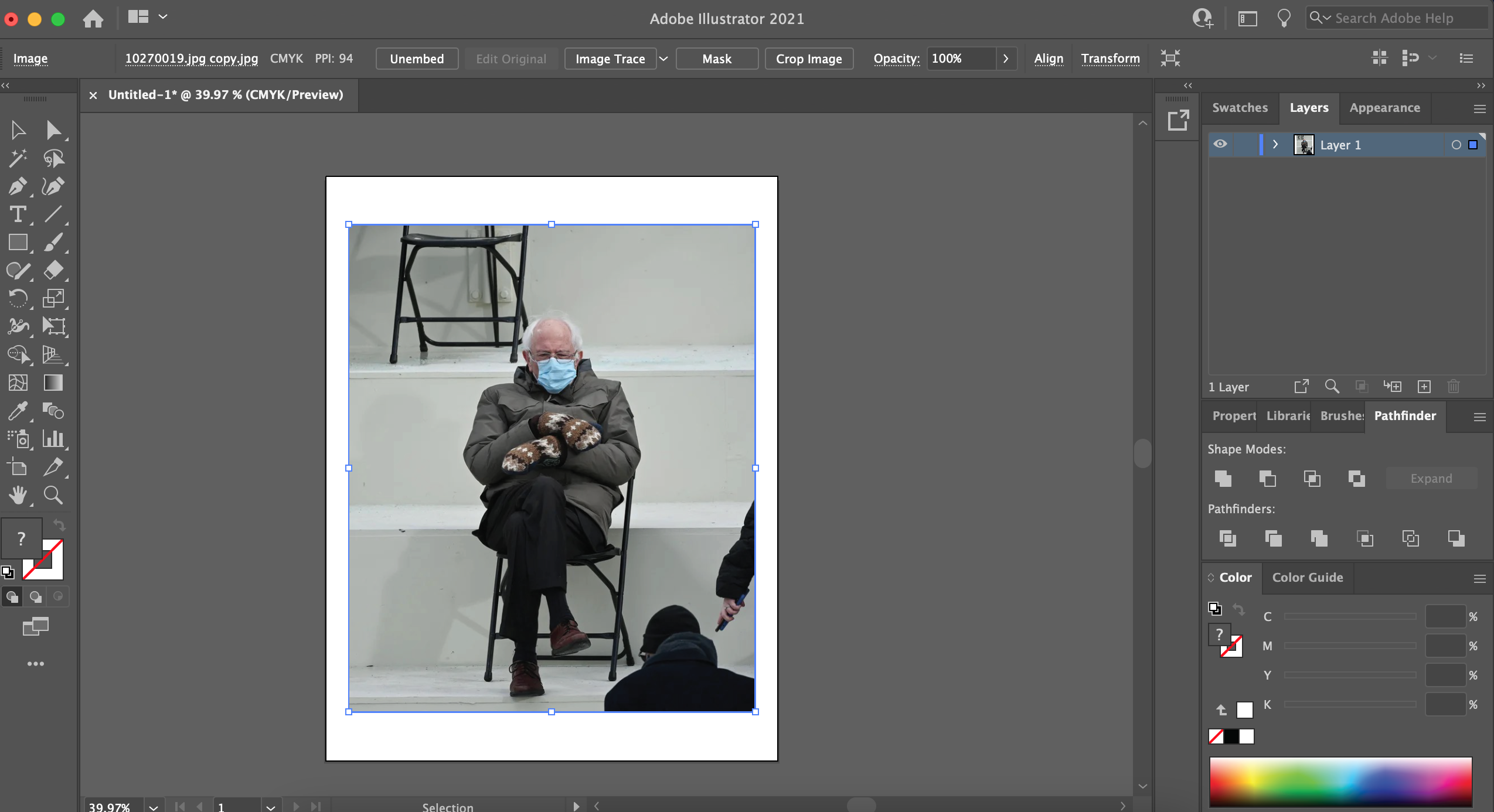Select the Artboard tool
Image resolution: width=1494 pixels, height=812 pixels.
point(18,467)
